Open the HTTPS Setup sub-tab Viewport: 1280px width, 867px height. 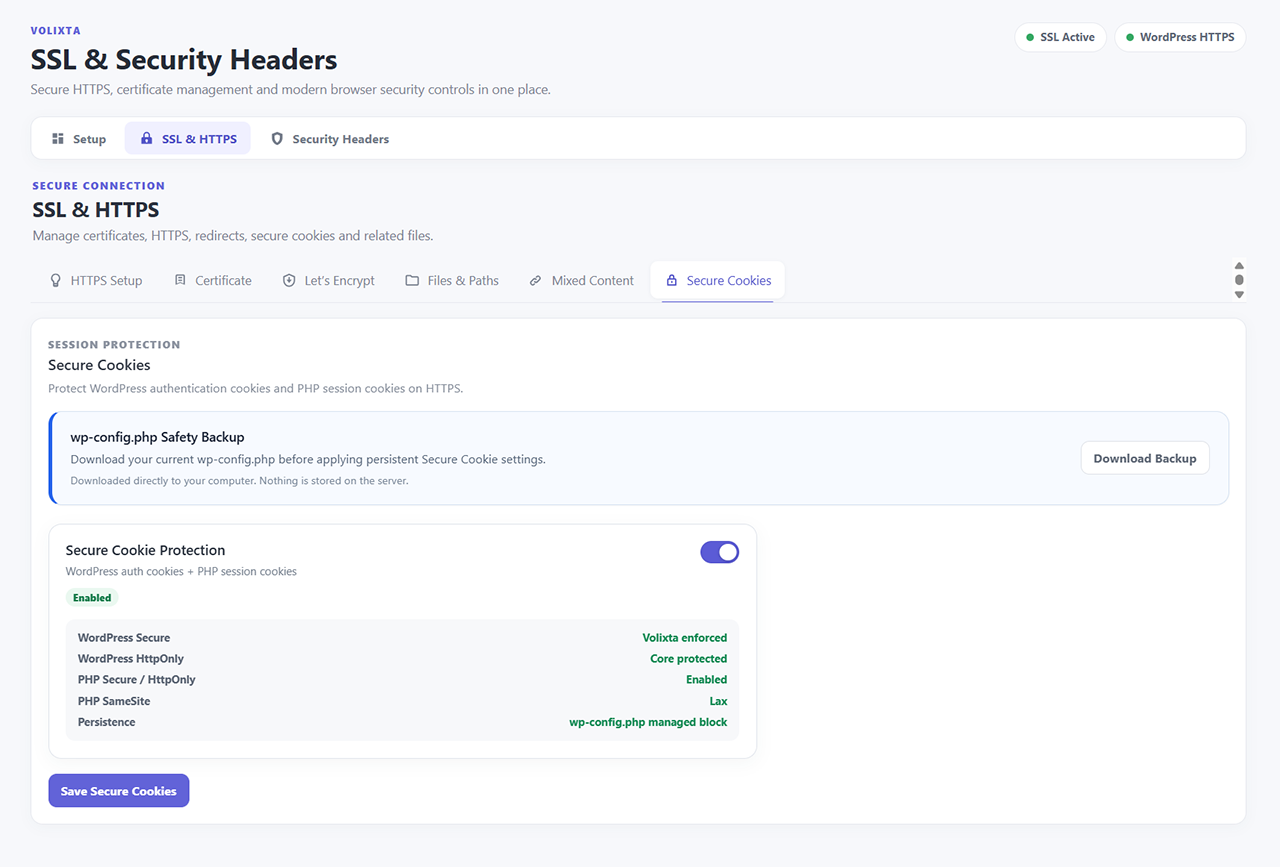(x=96, y=281)
